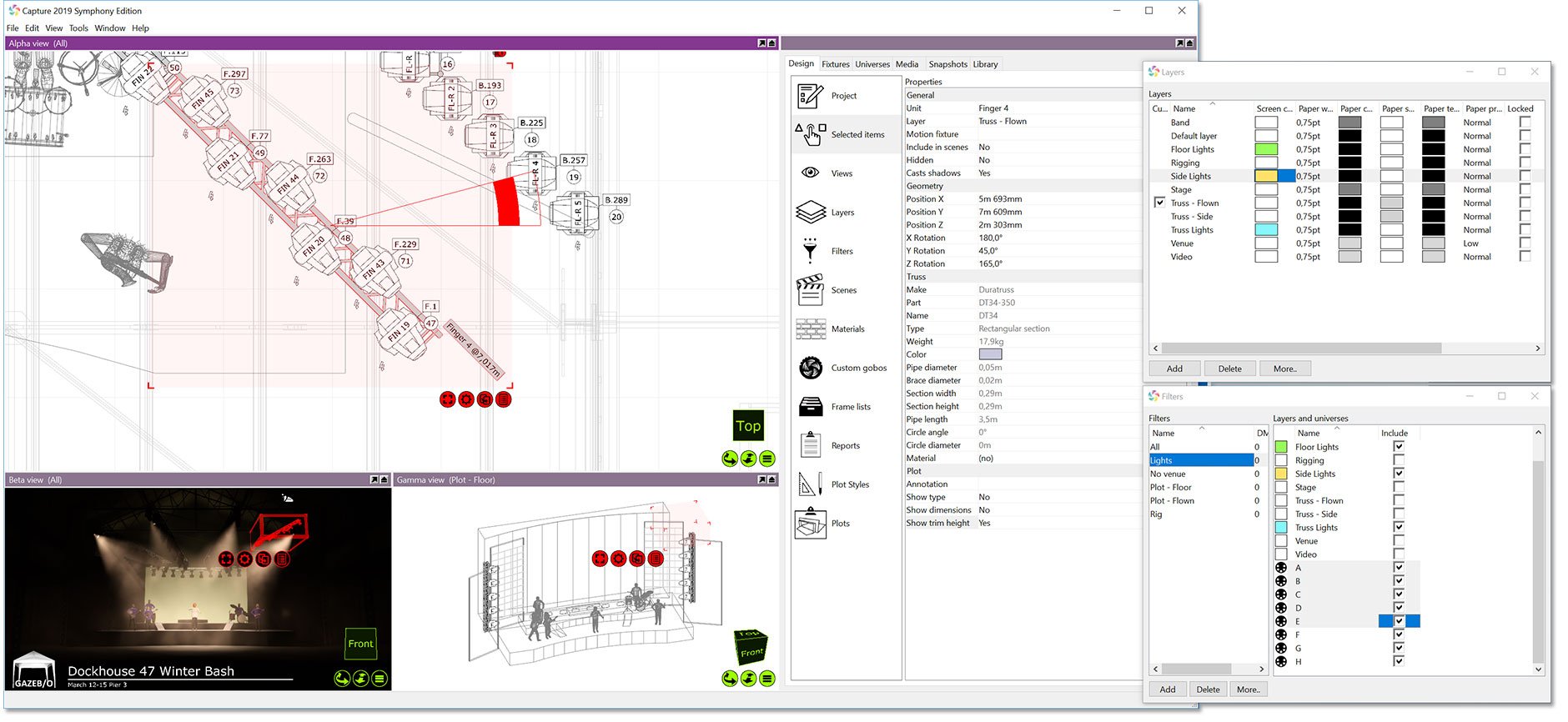Click the Front view selector in Beta view
1568x722 pixels.
click(x=360, y=644)
